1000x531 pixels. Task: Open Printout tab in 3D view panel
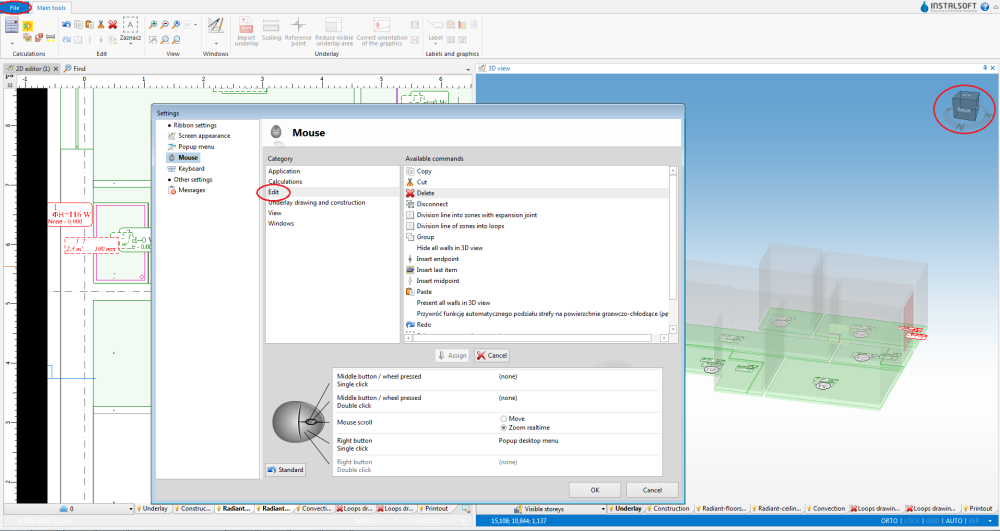977,509
